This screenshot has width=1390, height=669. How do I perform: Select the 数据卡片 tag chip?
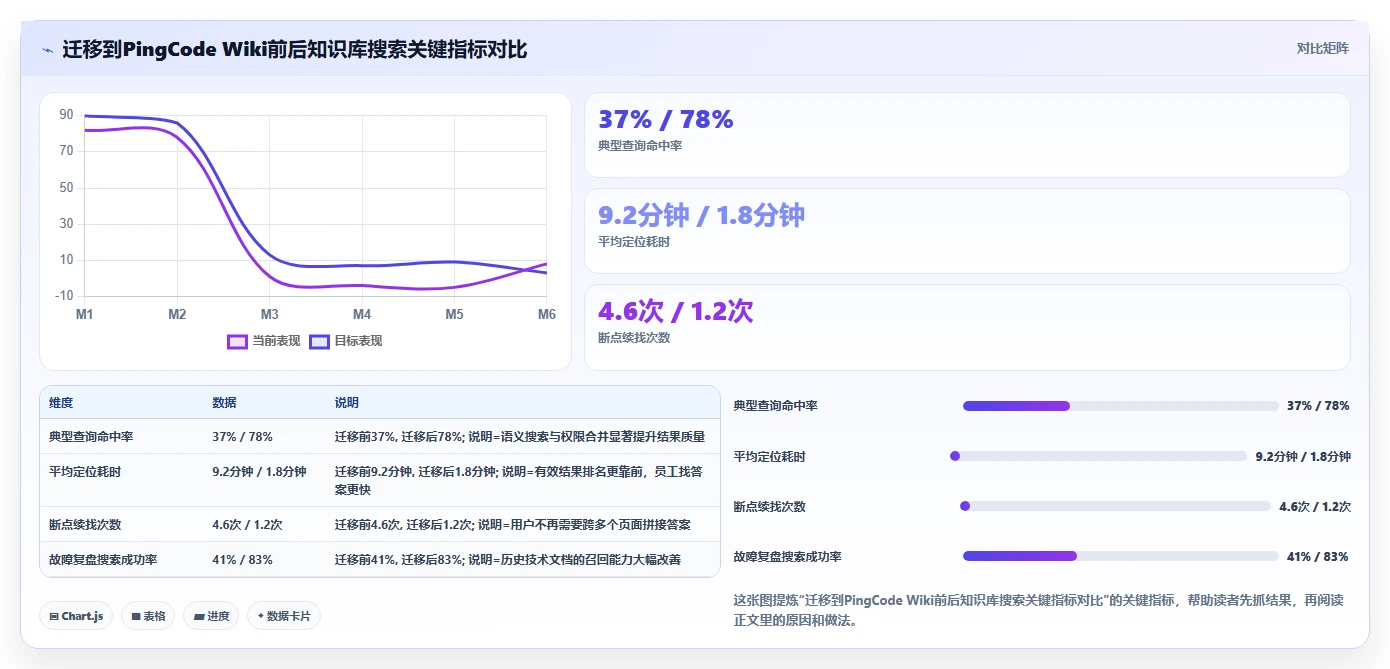click(x=284, y=616)
